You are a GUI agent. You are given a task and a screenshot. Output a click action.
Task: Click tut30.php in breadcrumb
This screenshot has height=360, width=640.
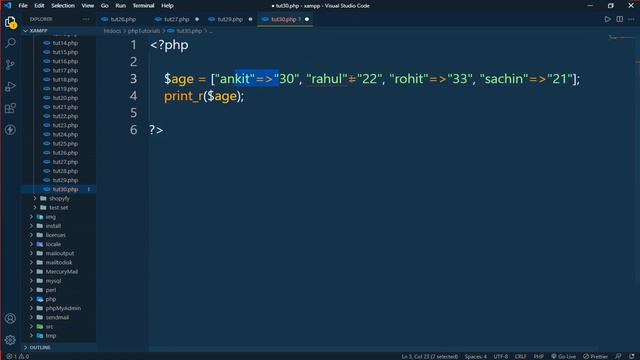tap(189, 31)
